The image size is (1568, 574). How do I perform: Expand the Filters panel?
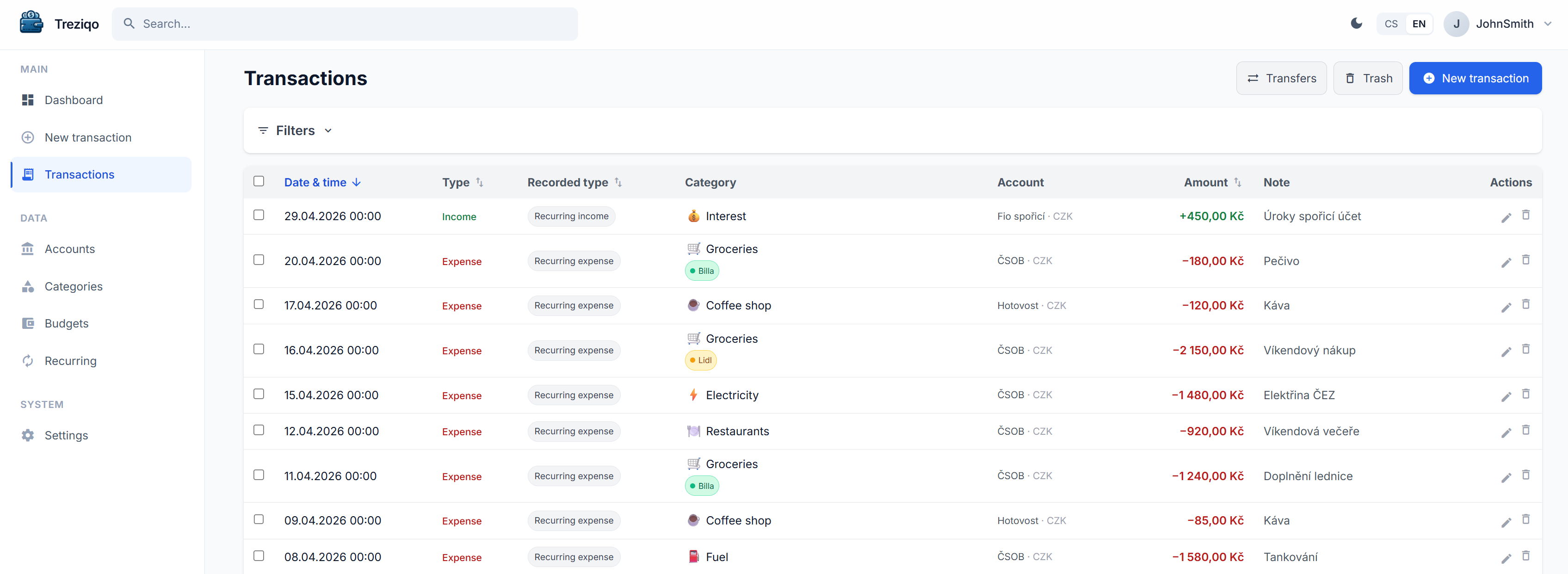point(295,130)
